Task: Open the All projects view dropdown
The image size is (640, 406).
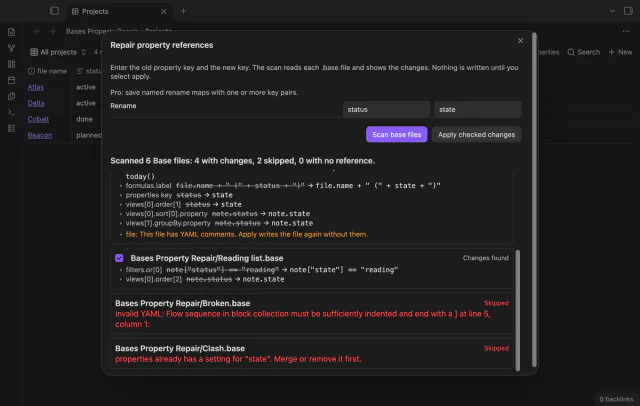Action: click(58, 52)
